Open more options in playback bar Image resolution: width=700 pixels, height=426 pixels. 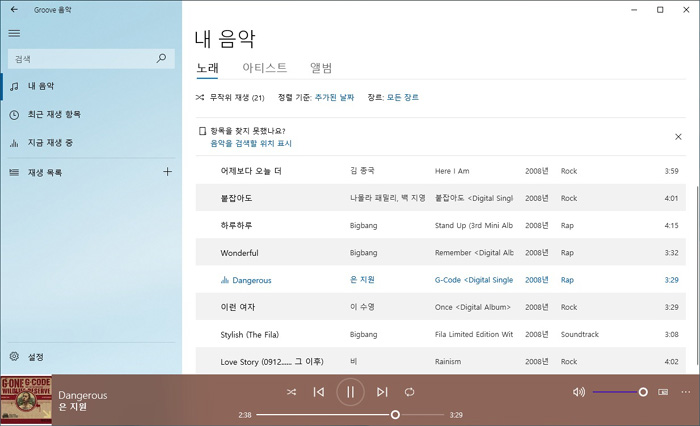coord(685,392)
